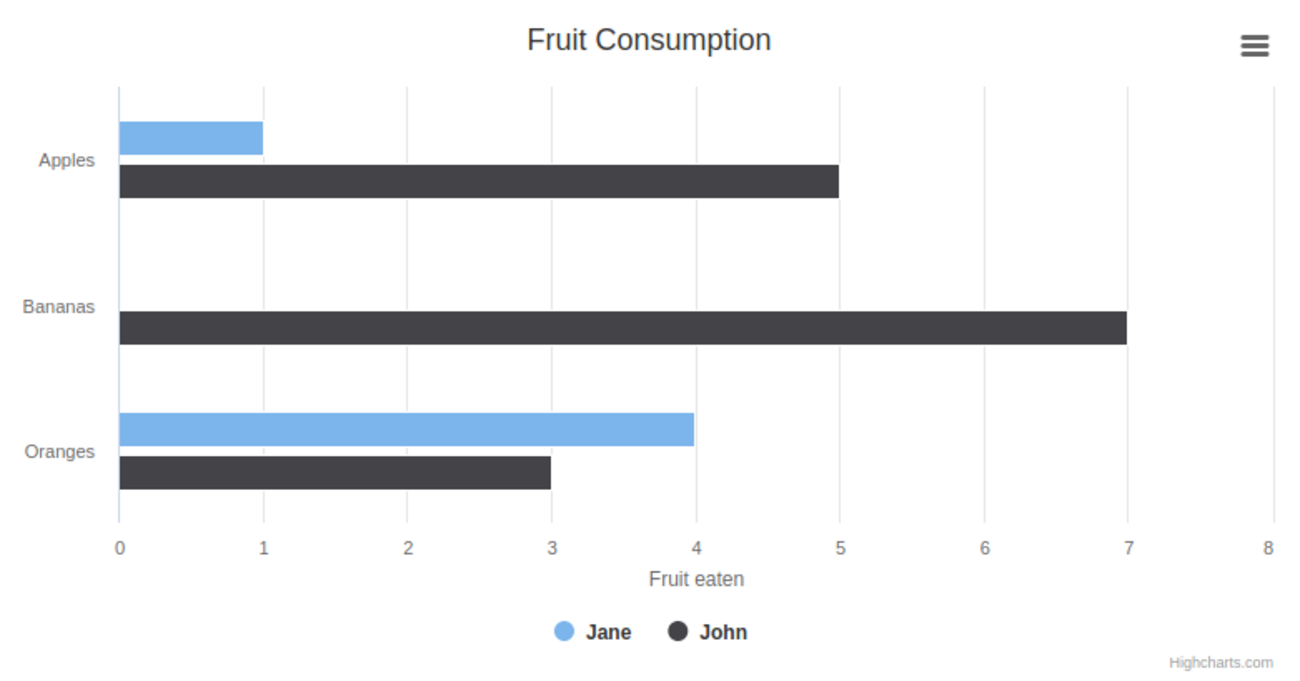This screenshot has height=681, width=1300.
Task: Select Jane's blue Apples bar
Action: (191, 138)
